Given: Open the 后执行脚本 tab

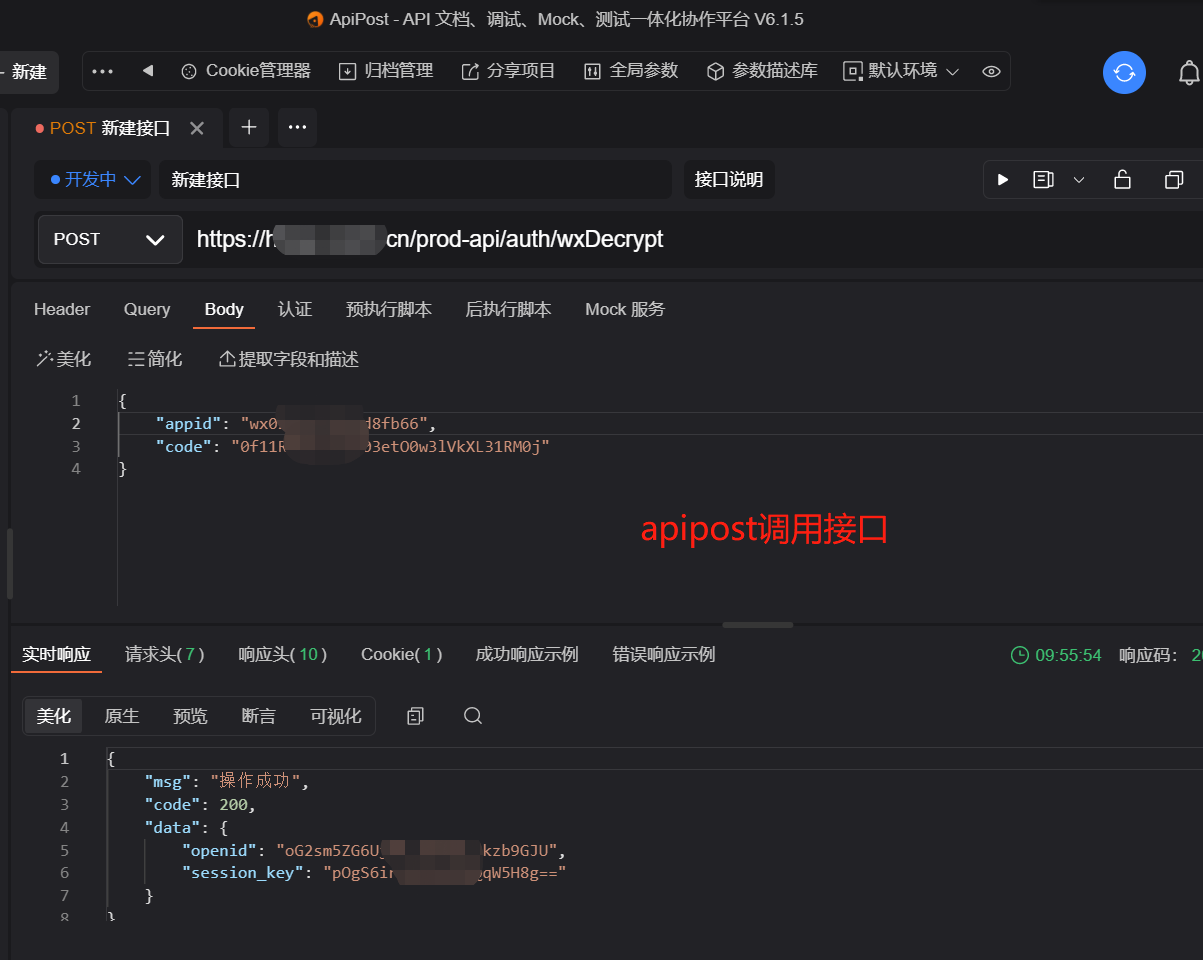Looking at the screenshot, I should [x=508, y=309].
